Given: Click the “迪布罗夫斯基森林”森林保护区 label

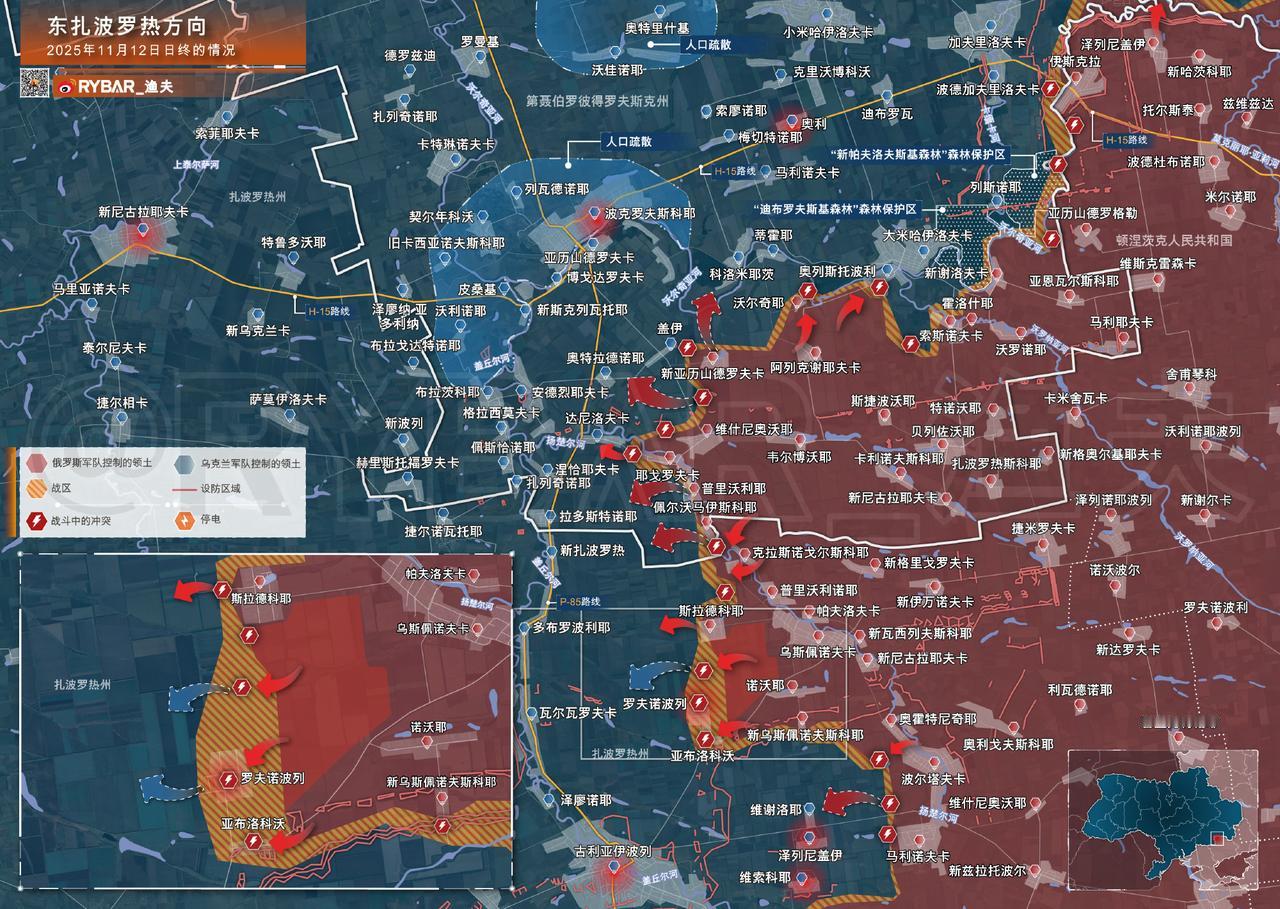Looking at the screenshot, I should point(835,209).
